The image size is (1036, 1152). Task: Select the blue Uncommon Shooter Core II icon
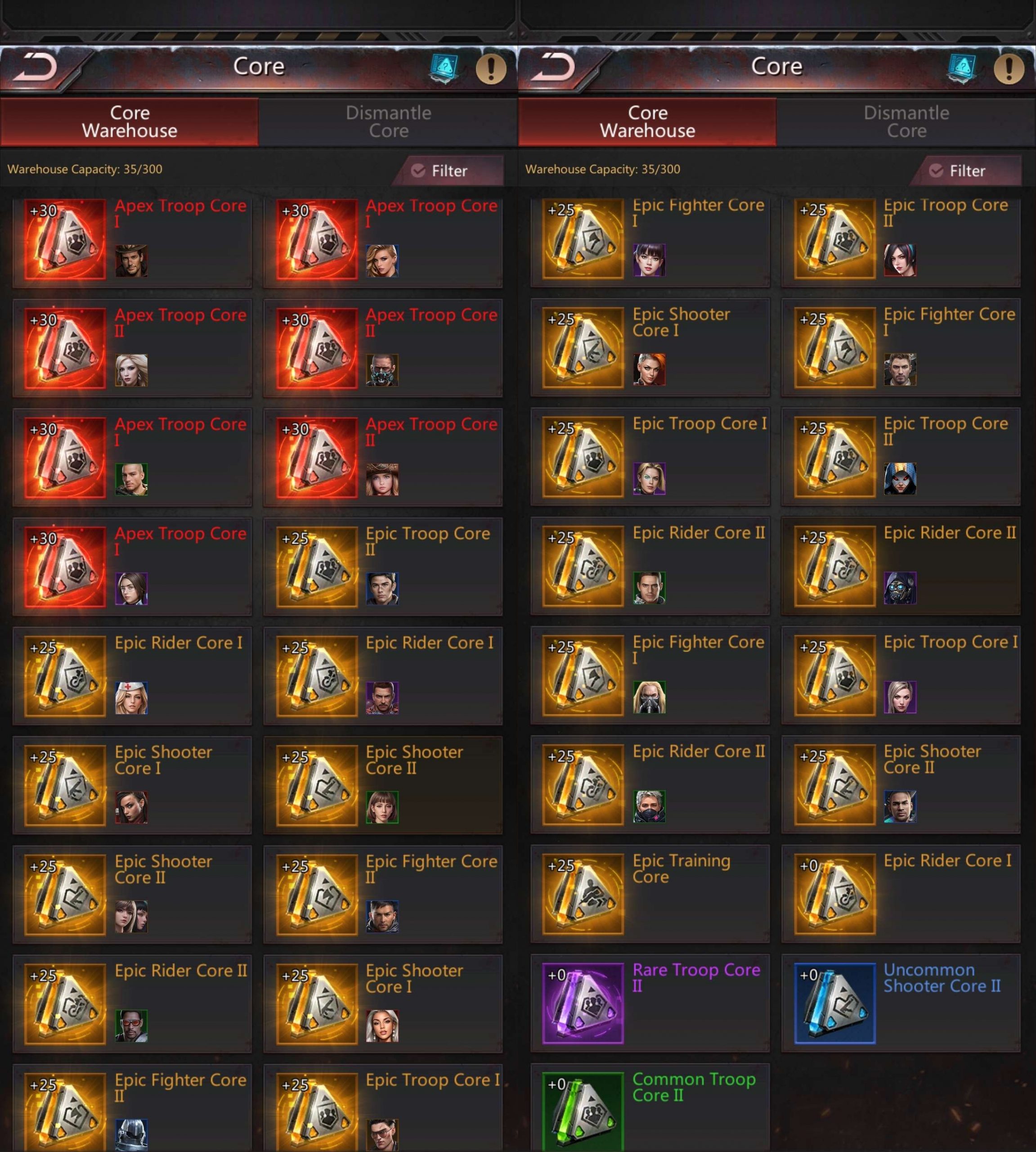(834, 1003)
